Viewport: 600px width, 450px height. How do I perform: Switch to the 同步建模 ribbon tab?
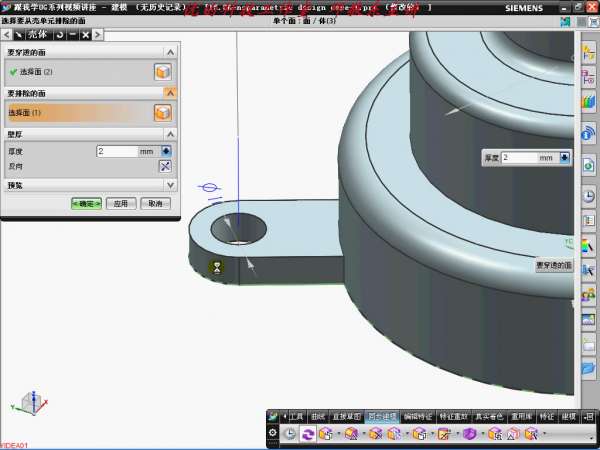tap(382, 416)
